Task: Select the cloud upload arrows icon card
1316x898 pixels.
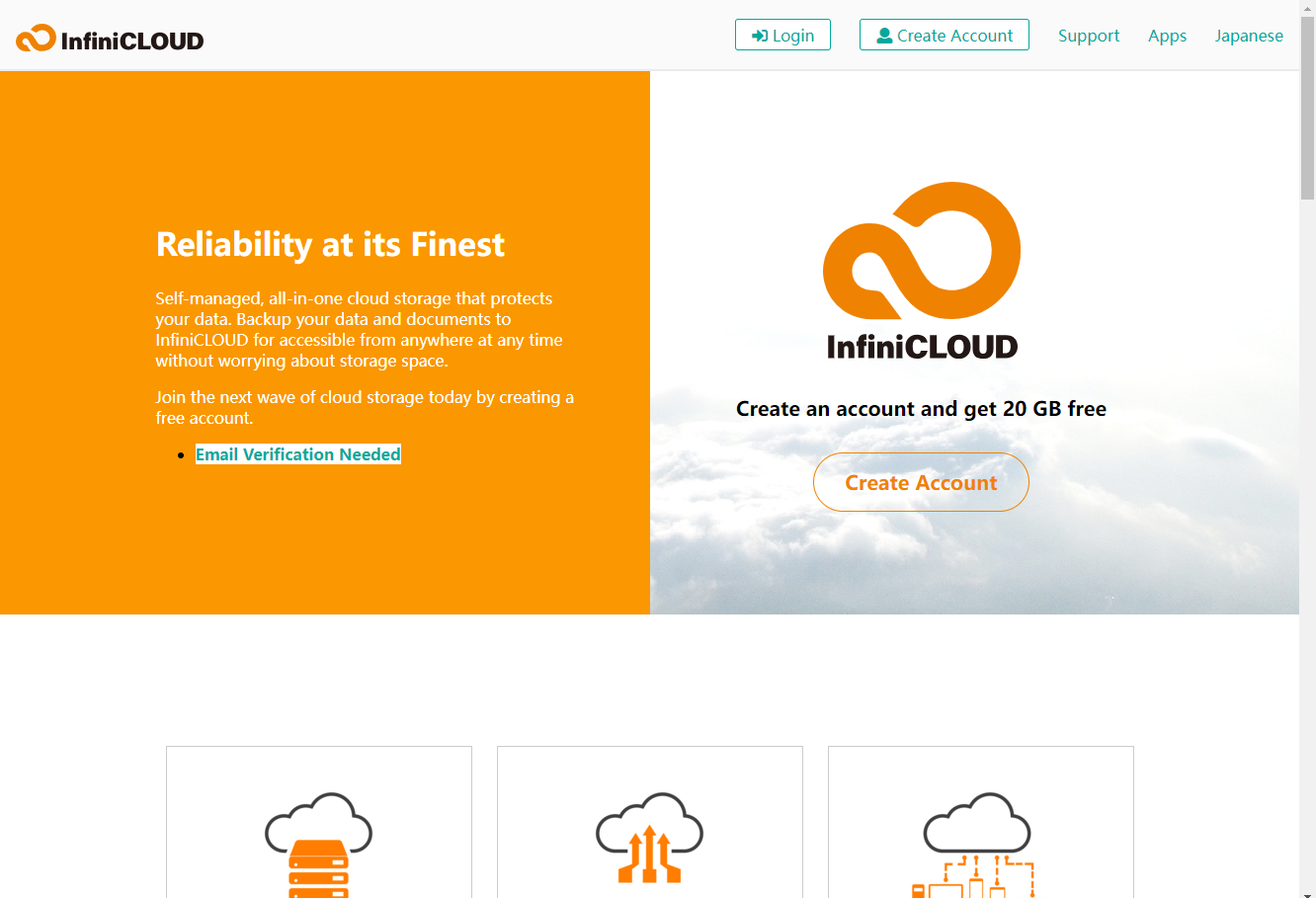Action: [650, 822]
